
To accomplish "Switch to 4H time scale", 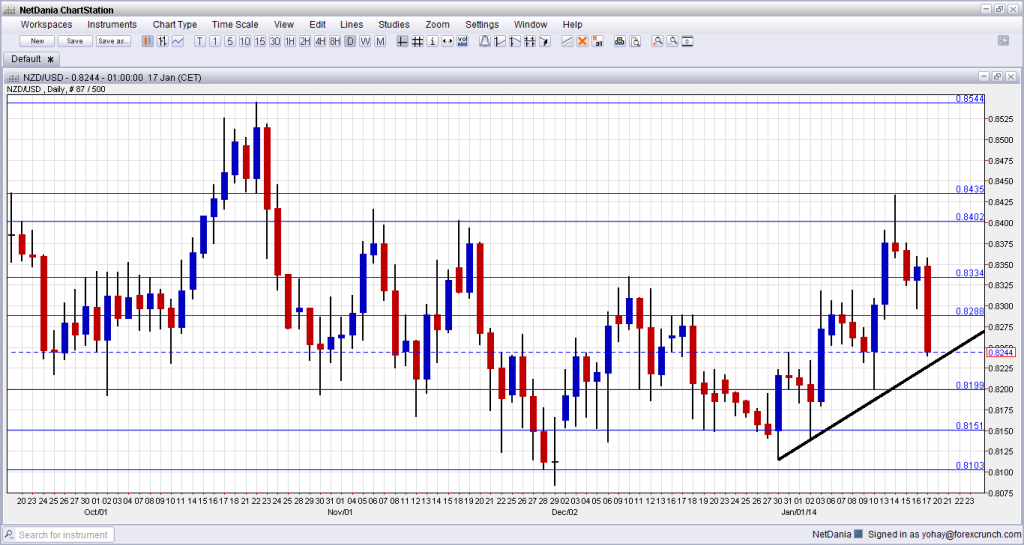I will (320, 41).
